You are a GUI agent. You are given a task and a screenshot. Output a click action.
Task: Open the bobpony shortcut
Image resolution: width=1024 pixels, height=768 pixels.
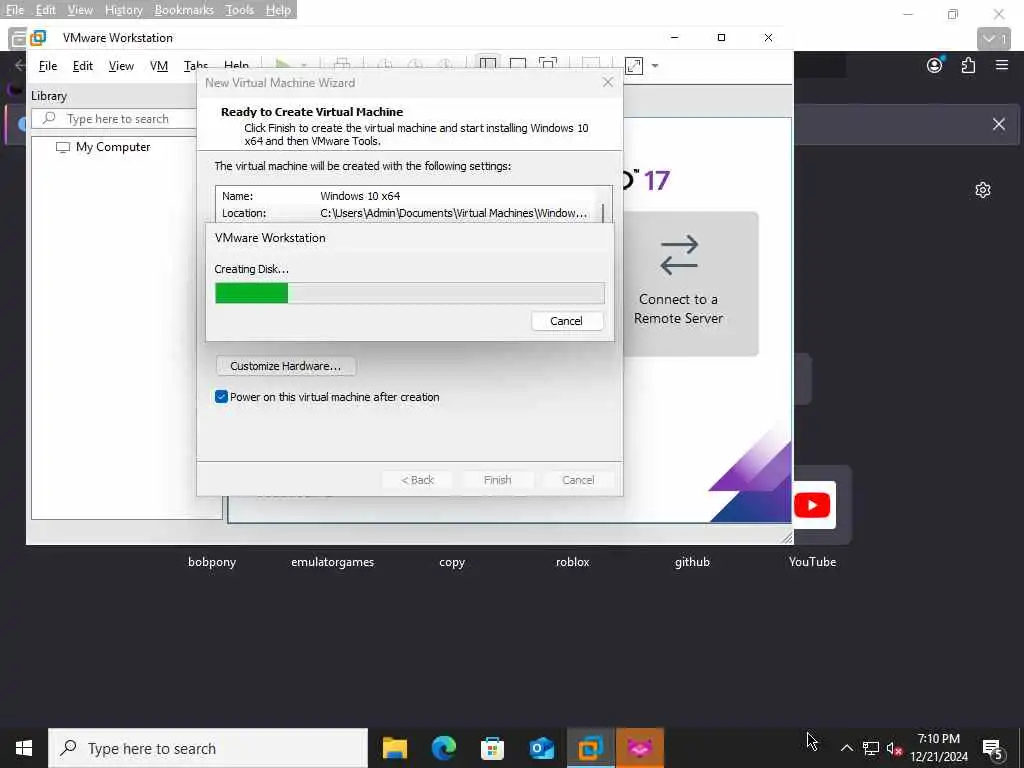pos(212,562)
